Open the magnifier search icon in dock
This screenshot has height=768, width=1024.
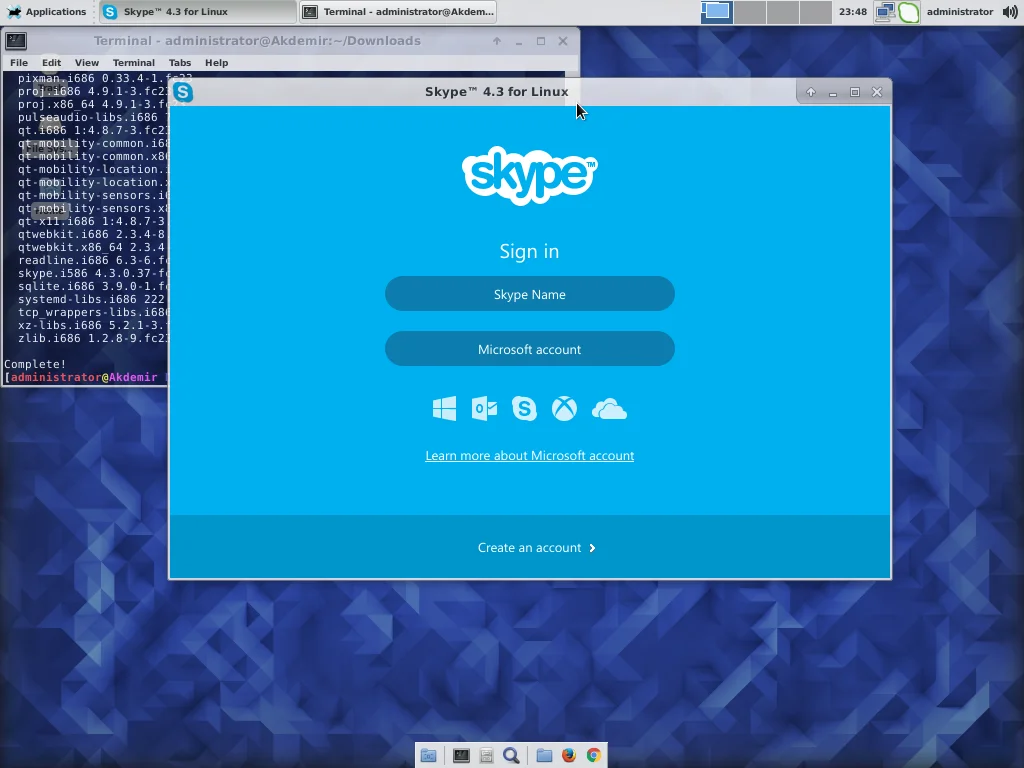pos(511,756)
